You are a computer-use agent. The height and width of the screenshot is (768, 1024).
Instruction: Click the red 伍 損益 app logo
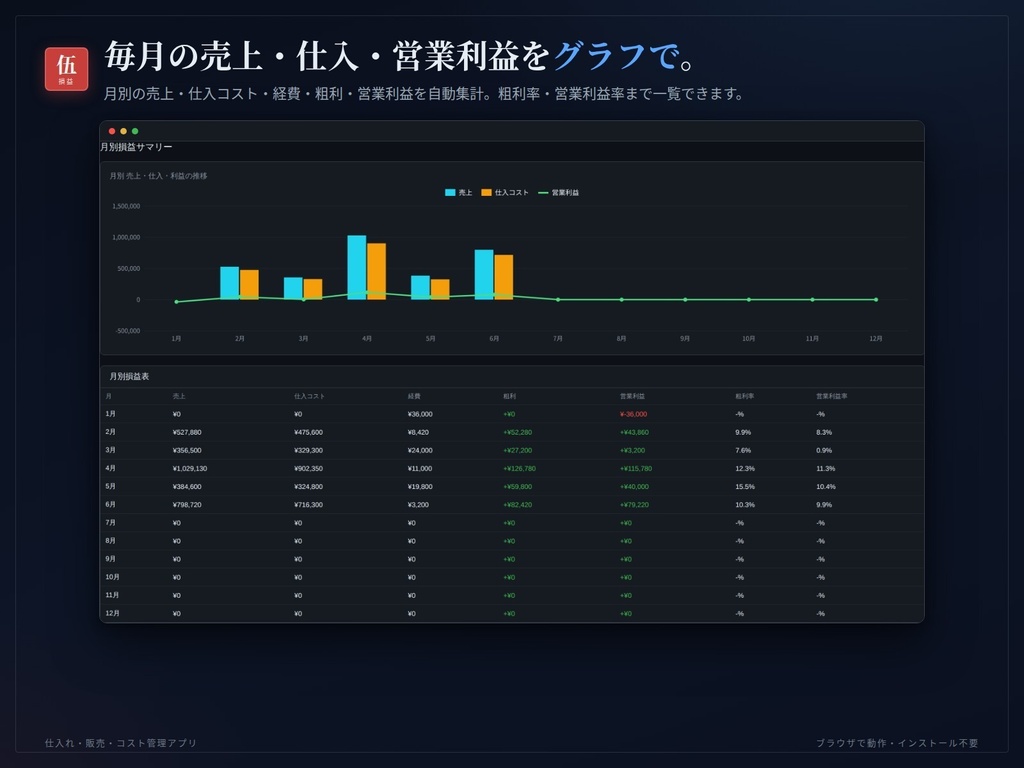pyautogui.click(x=66, y=69)
